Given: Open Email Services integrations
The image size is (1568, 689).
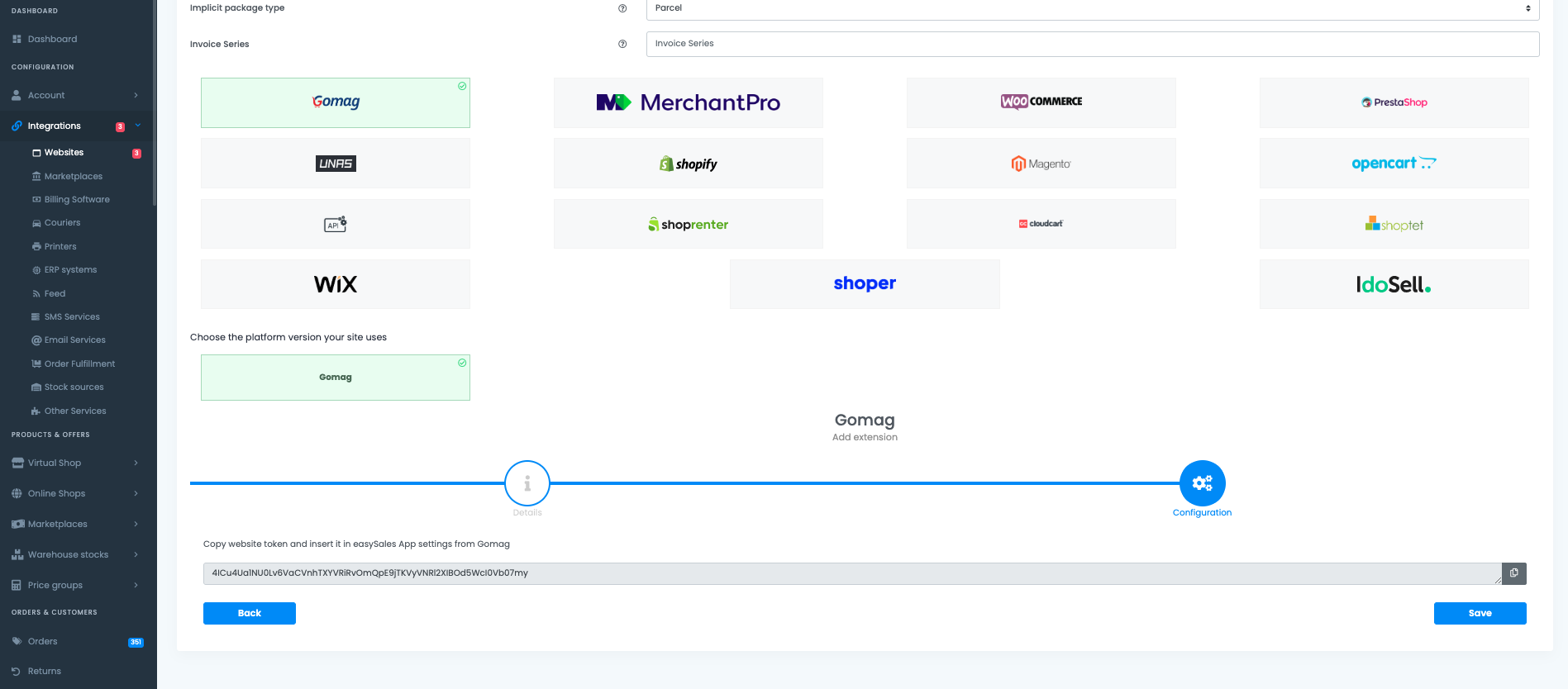Looking at the screenshot, I should point(74,340).
